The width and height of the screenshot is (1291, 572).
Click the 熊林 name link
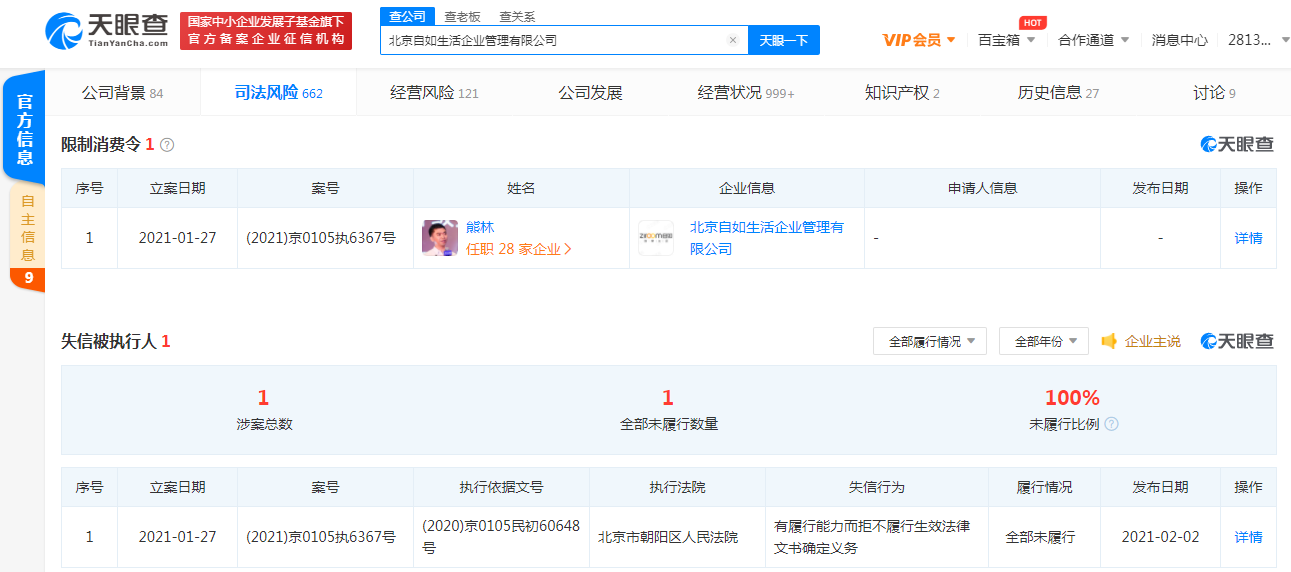pos(480,227)
